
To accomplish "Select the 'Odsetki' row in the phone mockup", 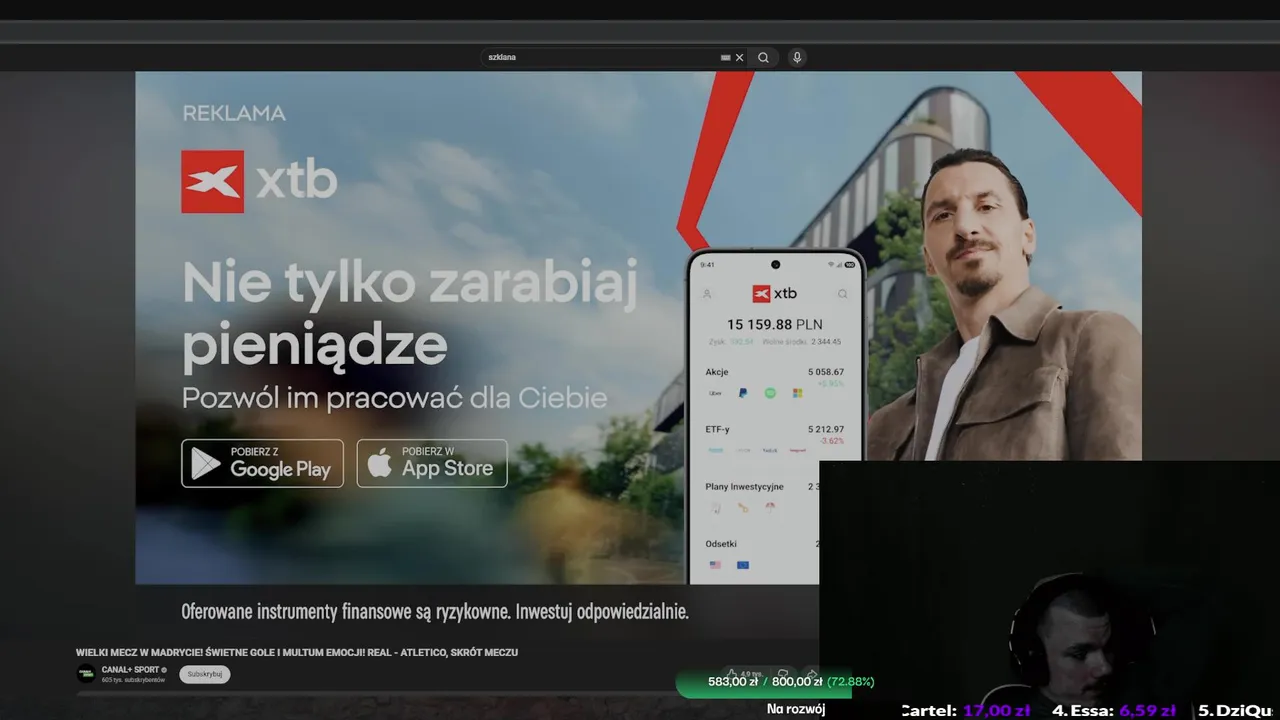I will pos(762,553).
